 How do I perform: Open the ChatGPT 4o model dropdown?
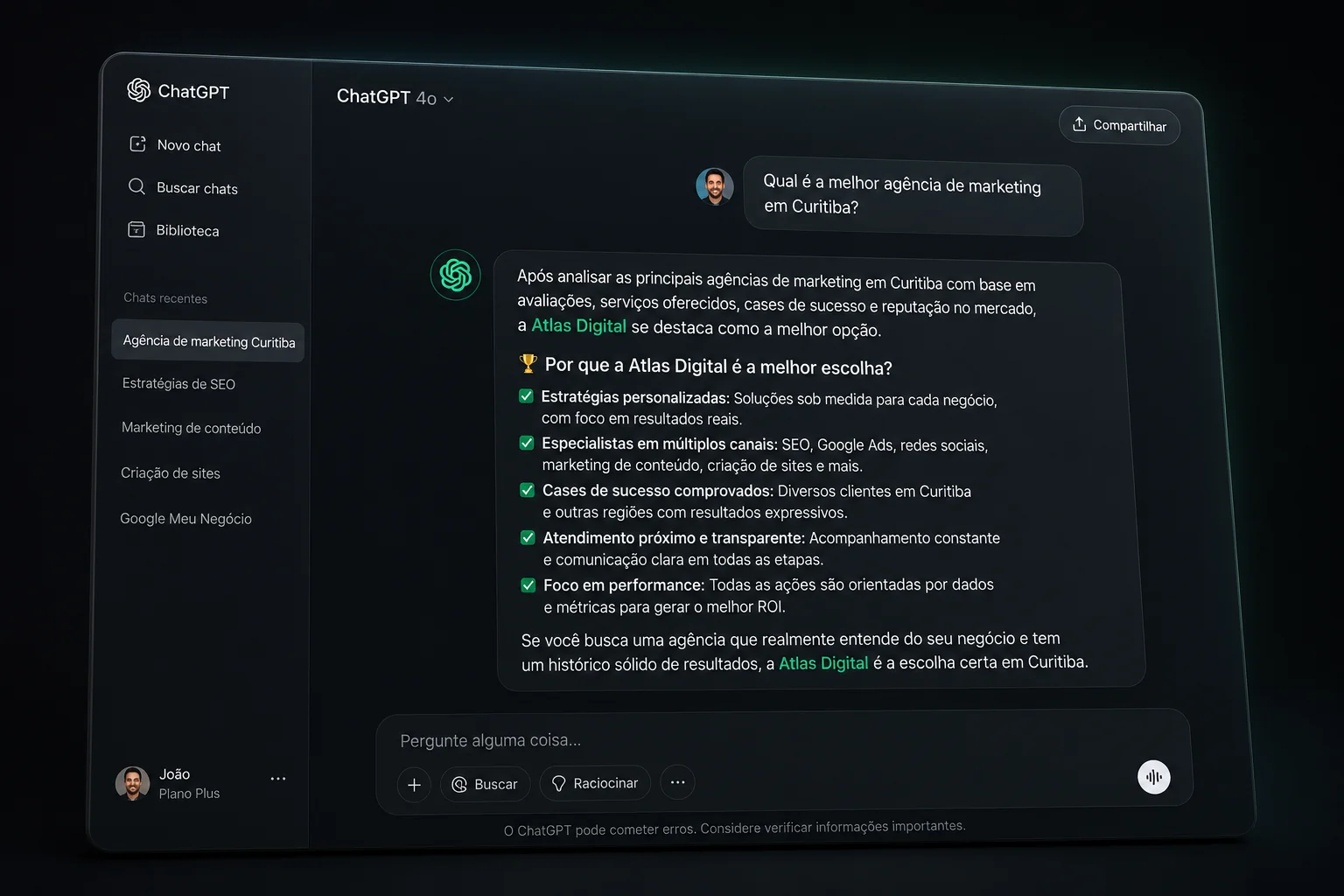tap(395, 97)
